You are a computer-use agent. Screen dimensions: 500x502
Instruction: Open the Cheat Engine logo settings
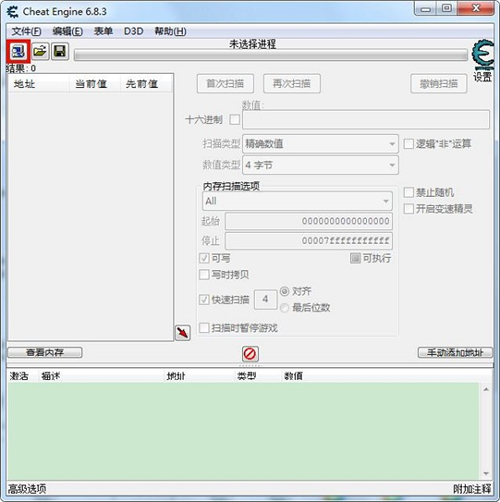[x=482, y=54]
